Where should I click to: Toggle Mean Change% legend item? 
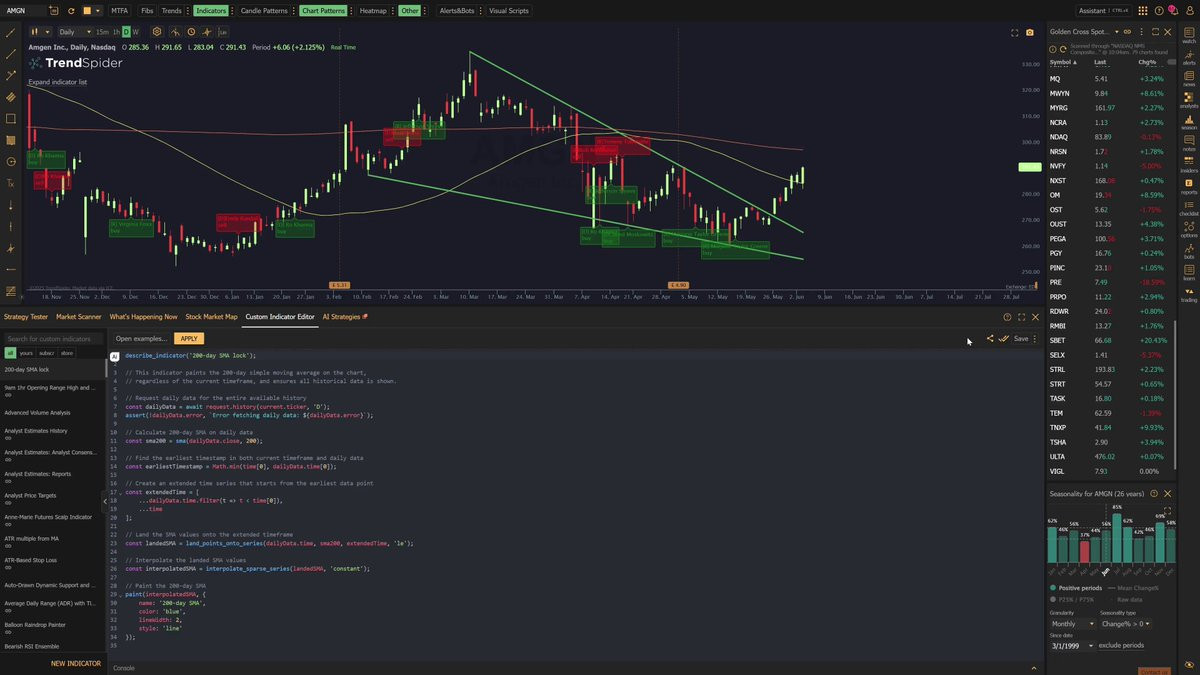coord(1134,588)
